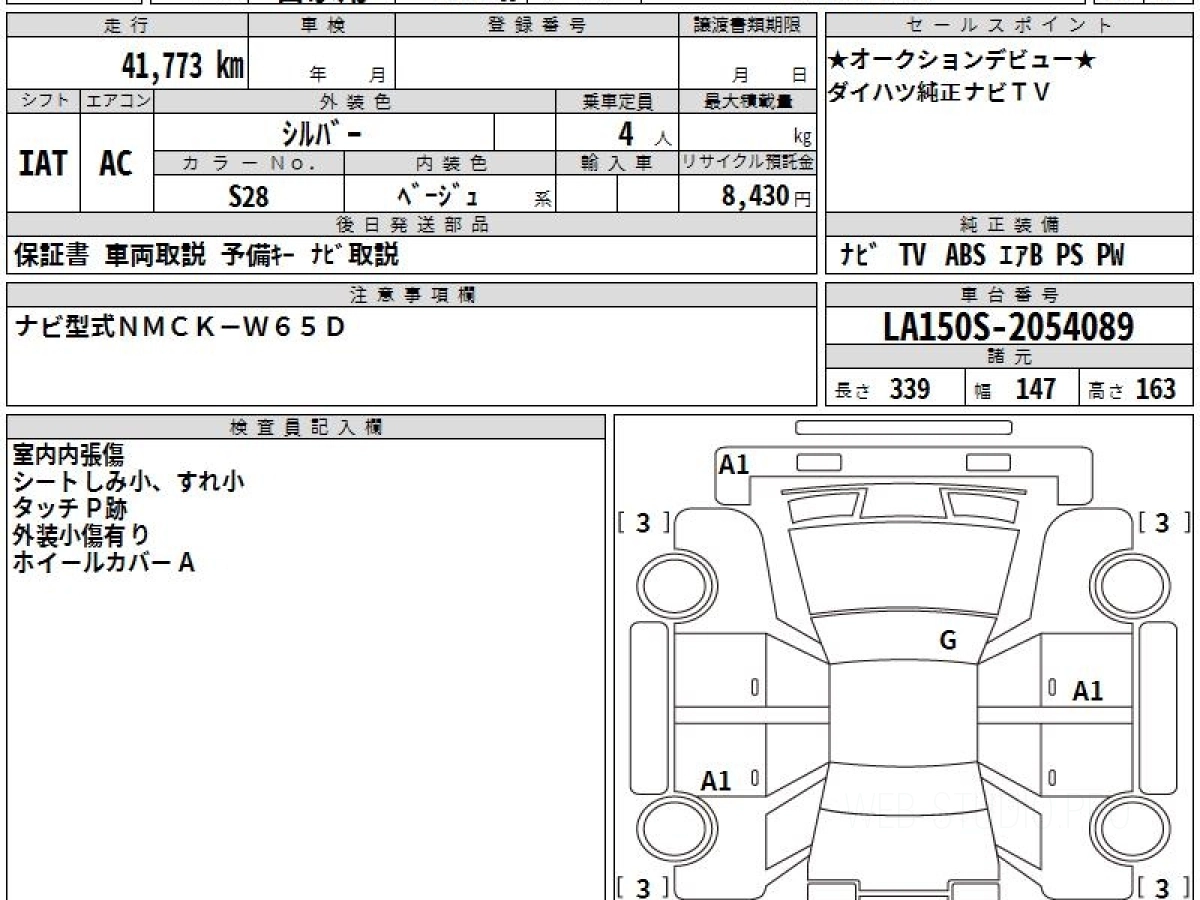This screenshot has width=1200, height=900.
Task: Select the seating capacity 4 人
Action: click(644, 133)
